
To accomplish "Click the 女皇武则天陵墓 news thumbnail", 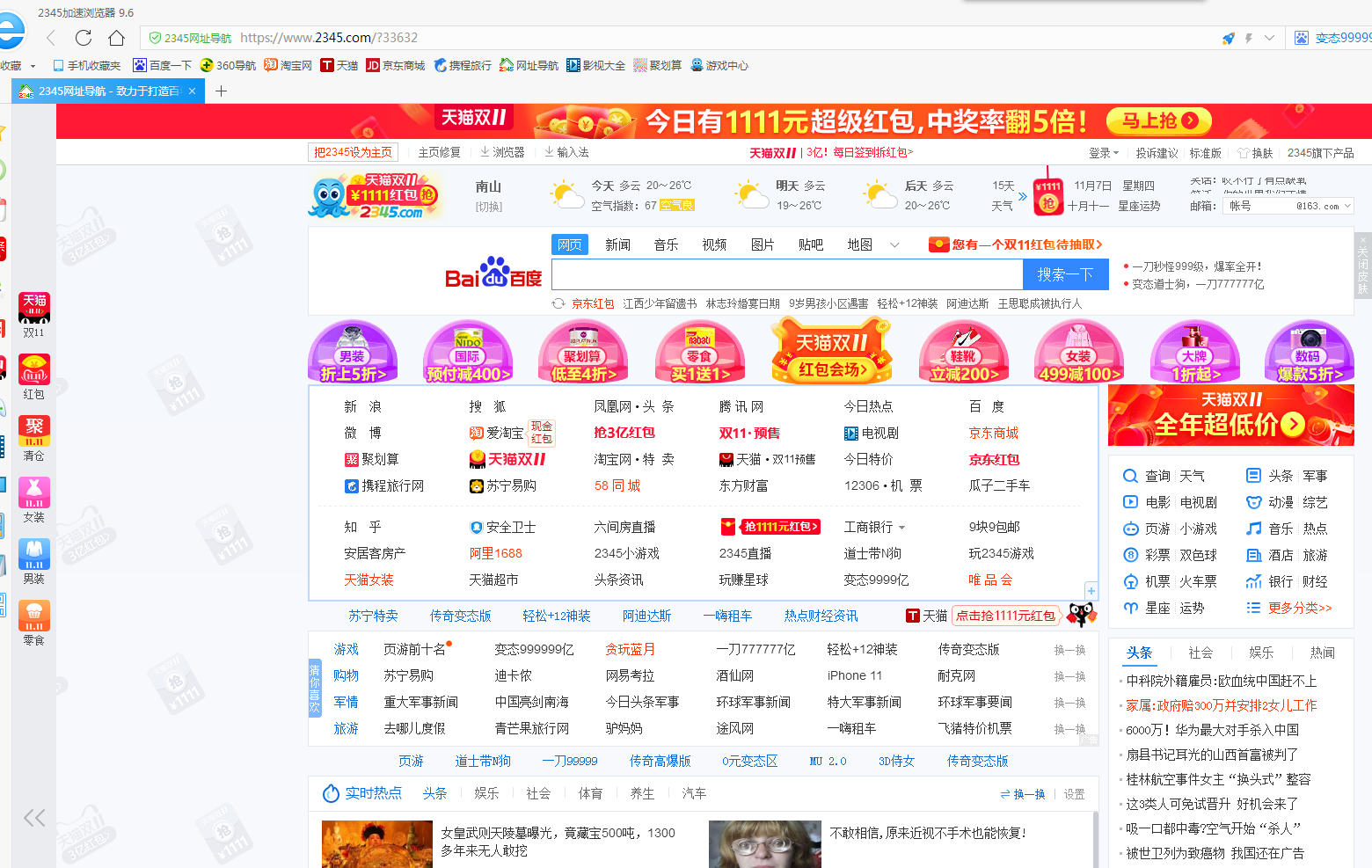I will pos(376,844).
